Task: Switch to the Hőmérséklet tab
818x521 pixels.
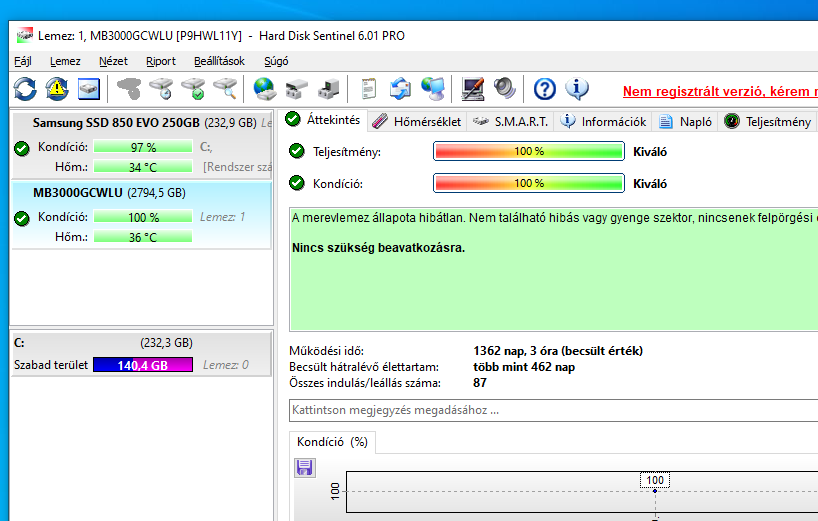Action: tap(417, 122)
